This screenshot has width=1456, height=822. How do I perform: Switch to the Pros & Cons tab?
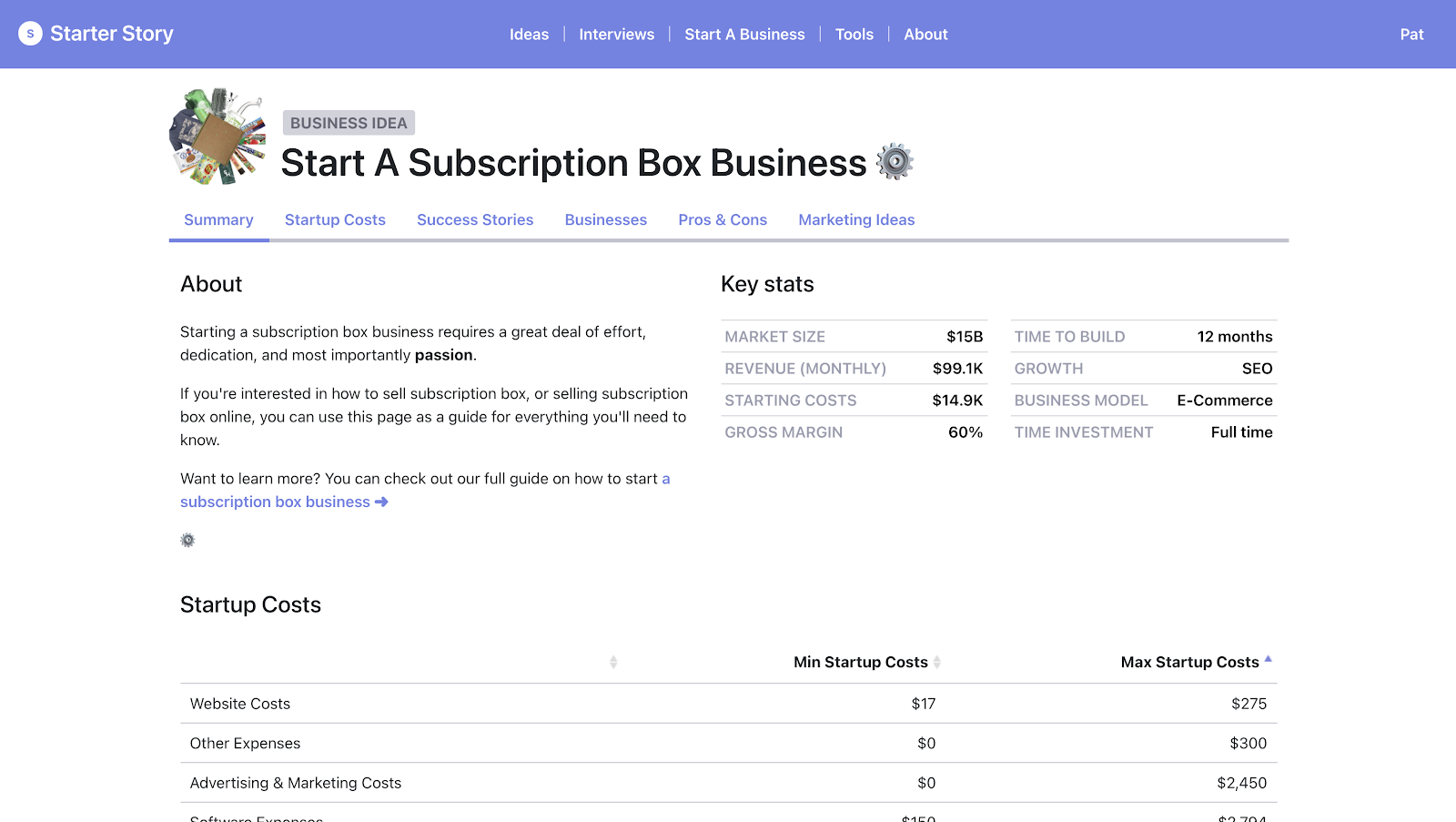723,219
